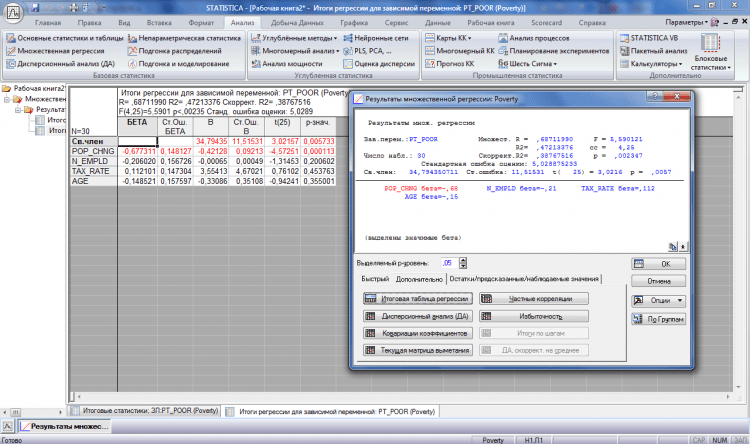This screenshot has height=444, width=750.
Task: Open Опции dropdown in regression dialog
Action: click(659, 301)
